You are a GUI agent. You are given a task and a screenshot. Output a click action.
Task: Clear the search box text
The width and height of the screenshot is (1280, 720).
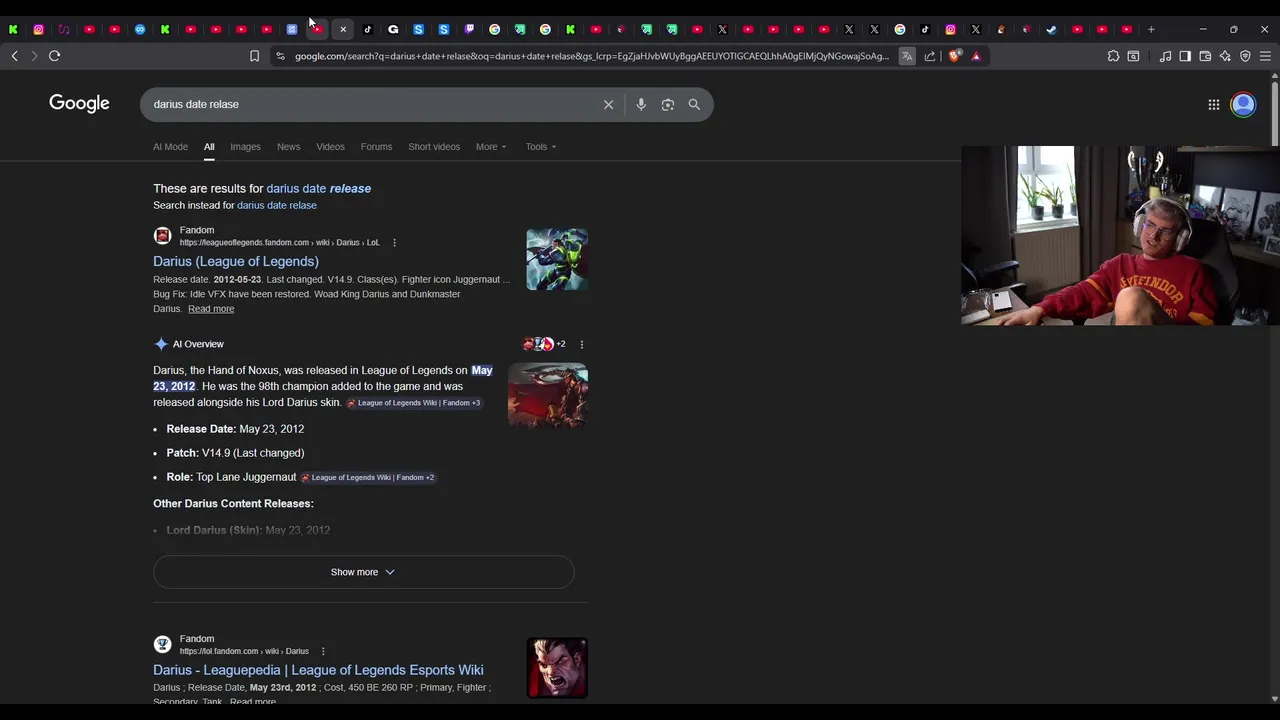click(608, 104)
